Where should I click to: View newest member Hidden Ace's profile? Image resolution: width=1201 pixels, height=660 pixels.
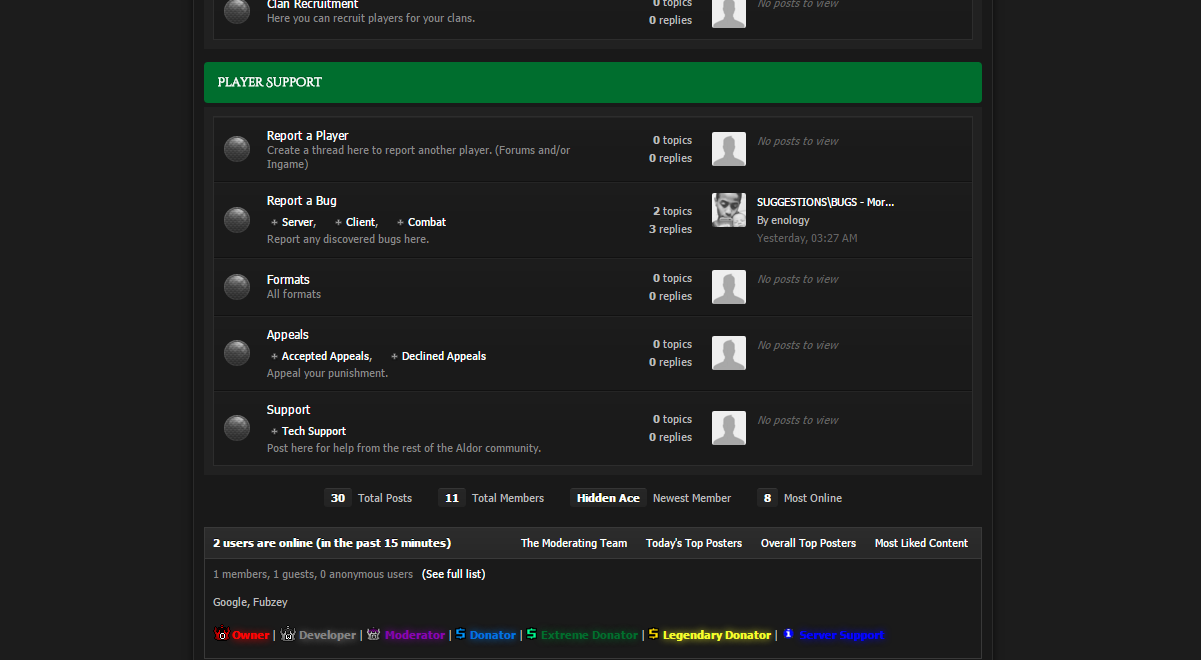coord(608,498)
